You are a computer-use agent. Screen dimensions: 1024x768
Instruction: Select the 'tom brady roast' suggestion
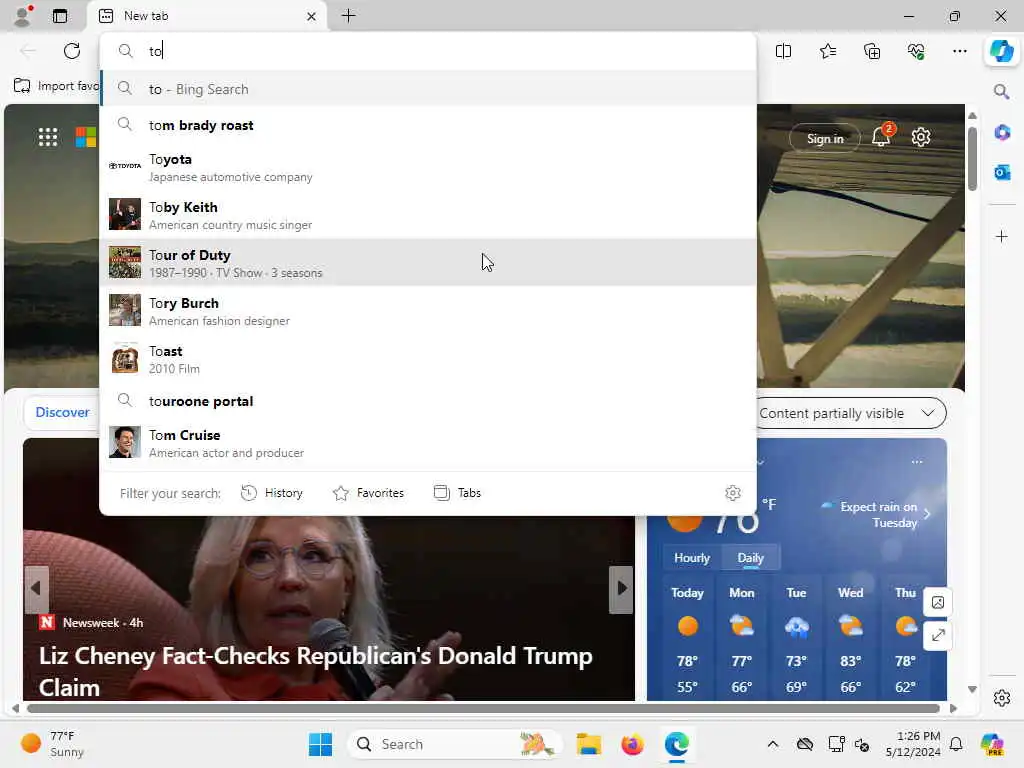click(x=428, y=125)
